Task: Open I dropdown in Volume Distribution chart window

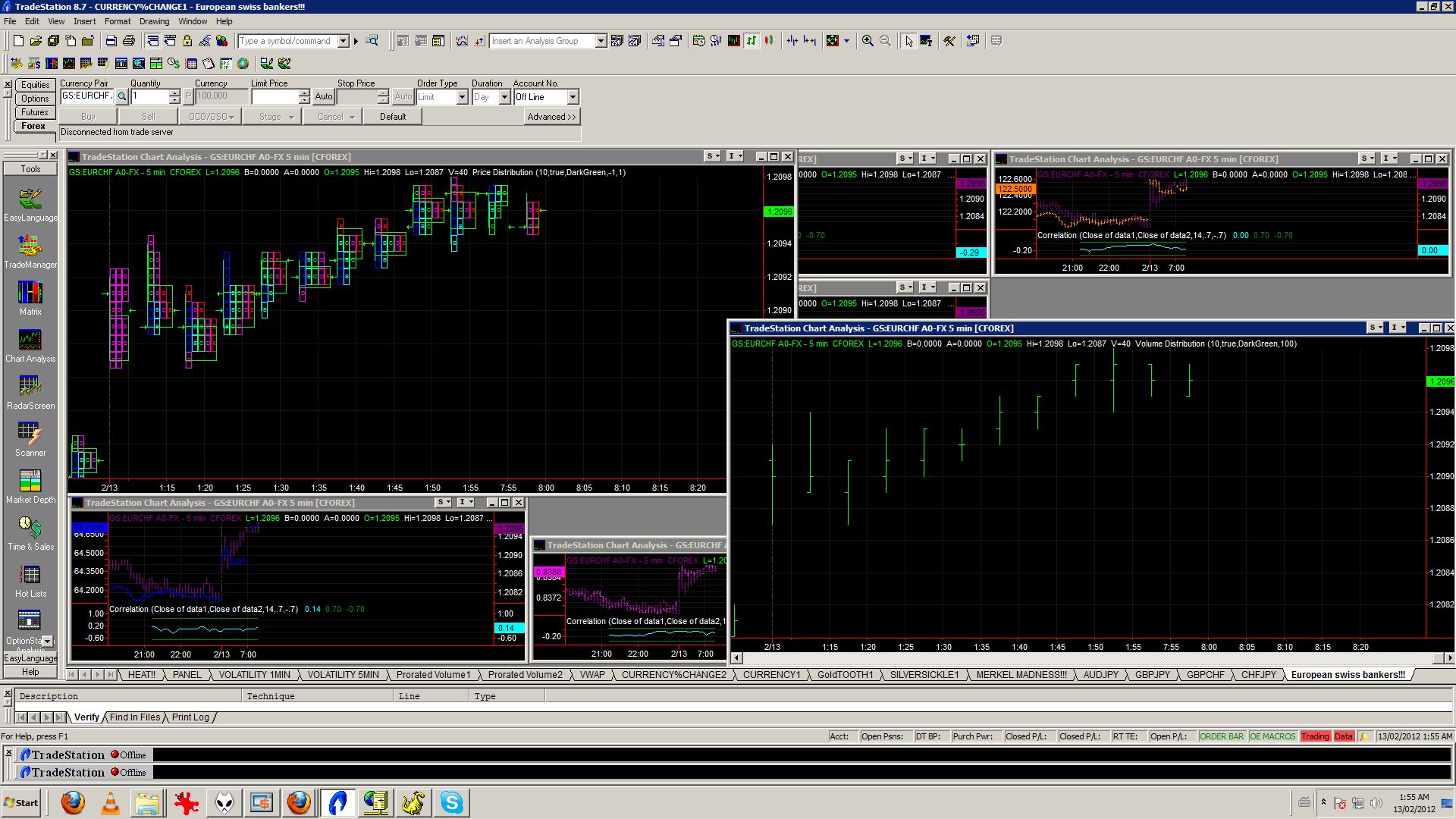Action: (x=1397, y=328)
